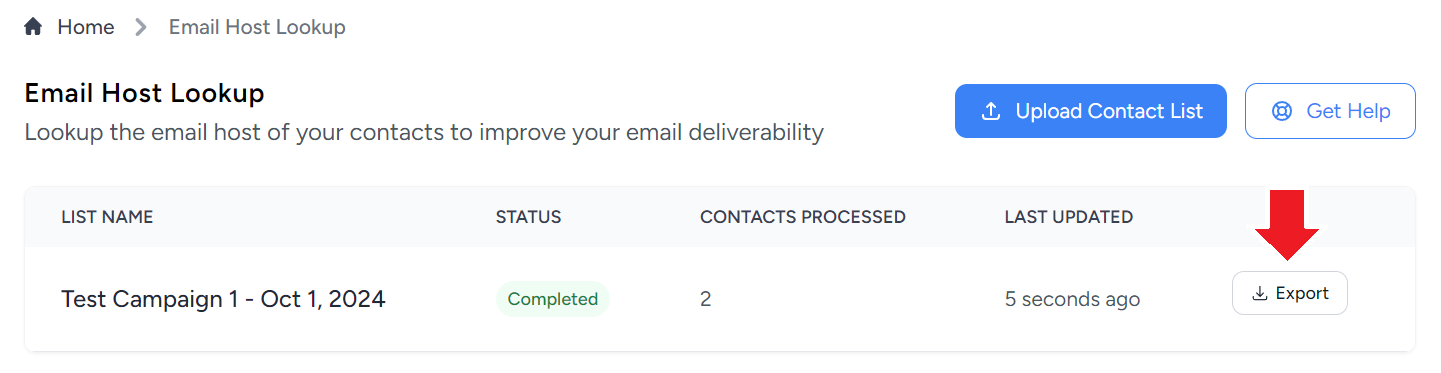Open Test Campaign 1 - Oct 1, 2024 row
Viewport: 1441px width, 373px height.
[x=720, y=299]
